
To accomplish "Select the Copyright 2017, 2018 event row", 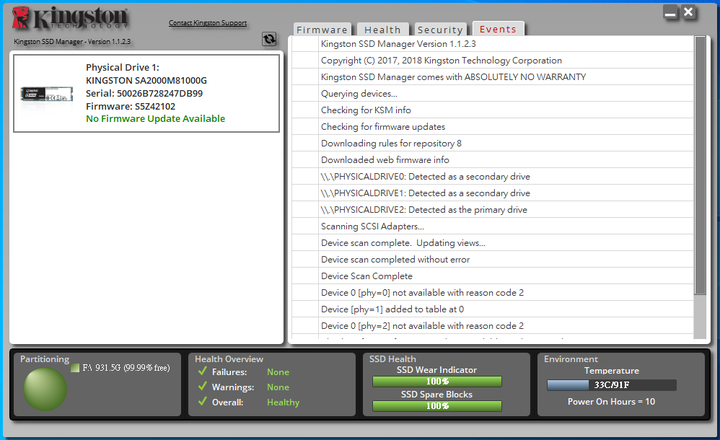I will click(492, 60).
